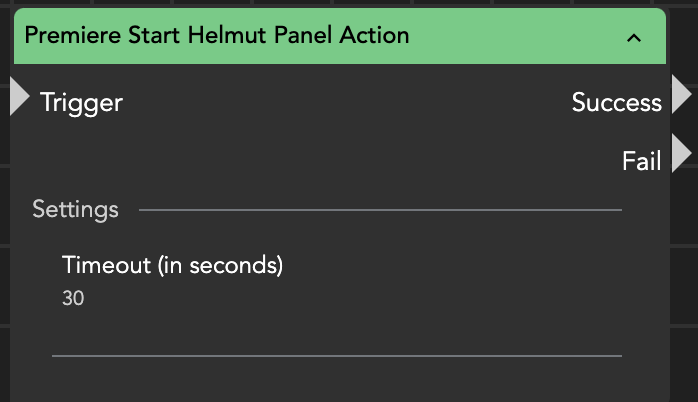Click the dark canvas left of the node

6,250
